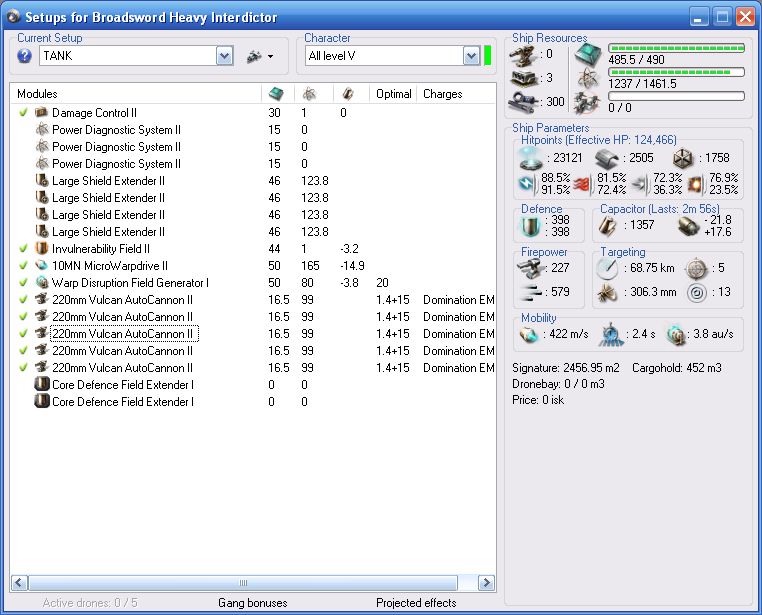Click the CPU usage icon in Ship Resources
Viewport: 762px width, 615px height.
coord(587,55)
